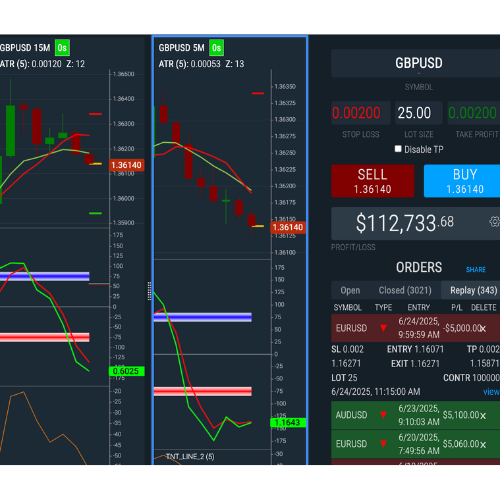Click the 0s timer badge on GBPUSD 15M
Viewport: 500px width, 500px height.
(62, 48)
